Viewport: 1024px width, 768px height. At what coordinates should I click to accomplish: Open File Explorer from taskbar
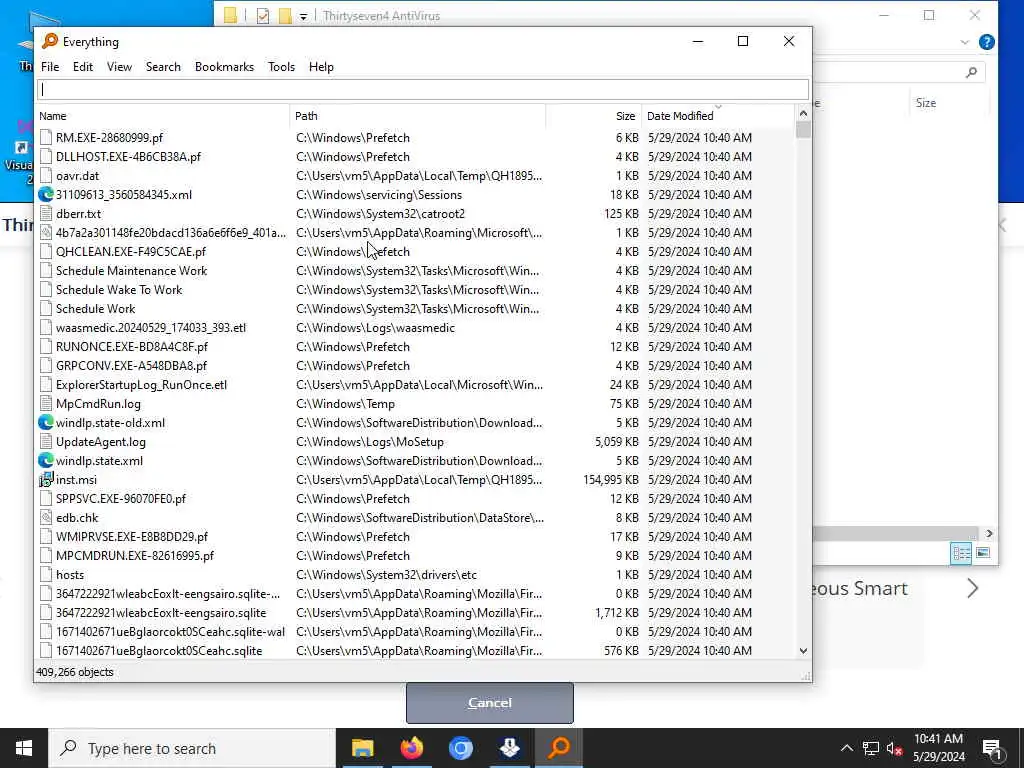[x=362, y=748]
